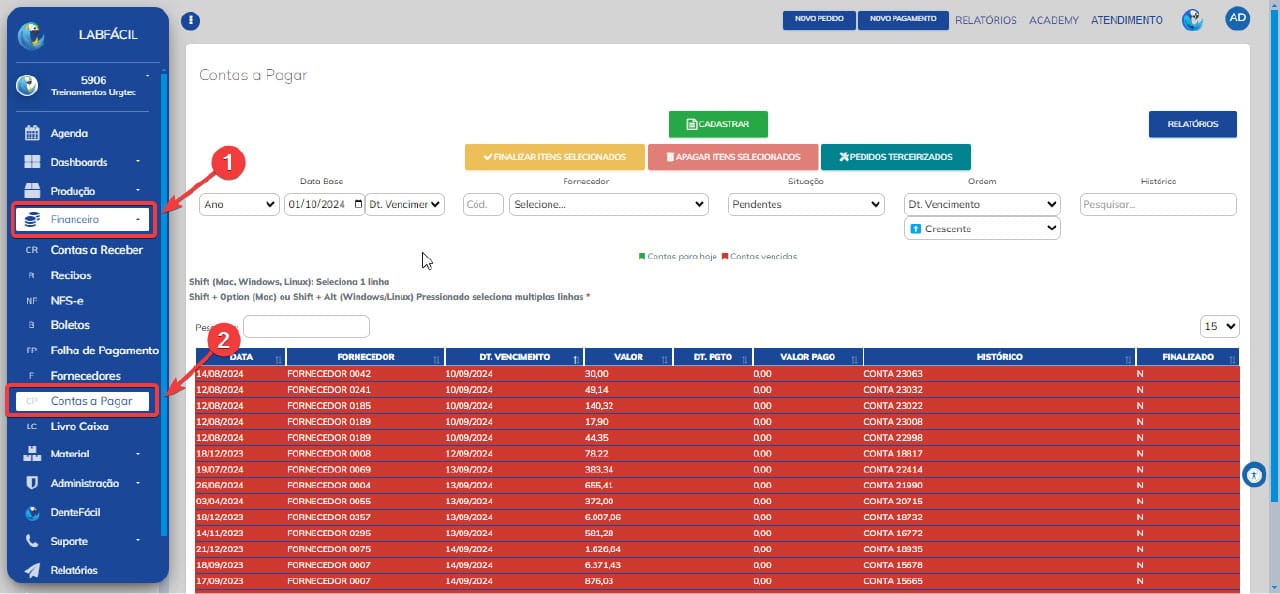This screenshot has width=1280, height=594.
Task: Sort by FINALIZADO column arrows
Action: coord(1232,358)
